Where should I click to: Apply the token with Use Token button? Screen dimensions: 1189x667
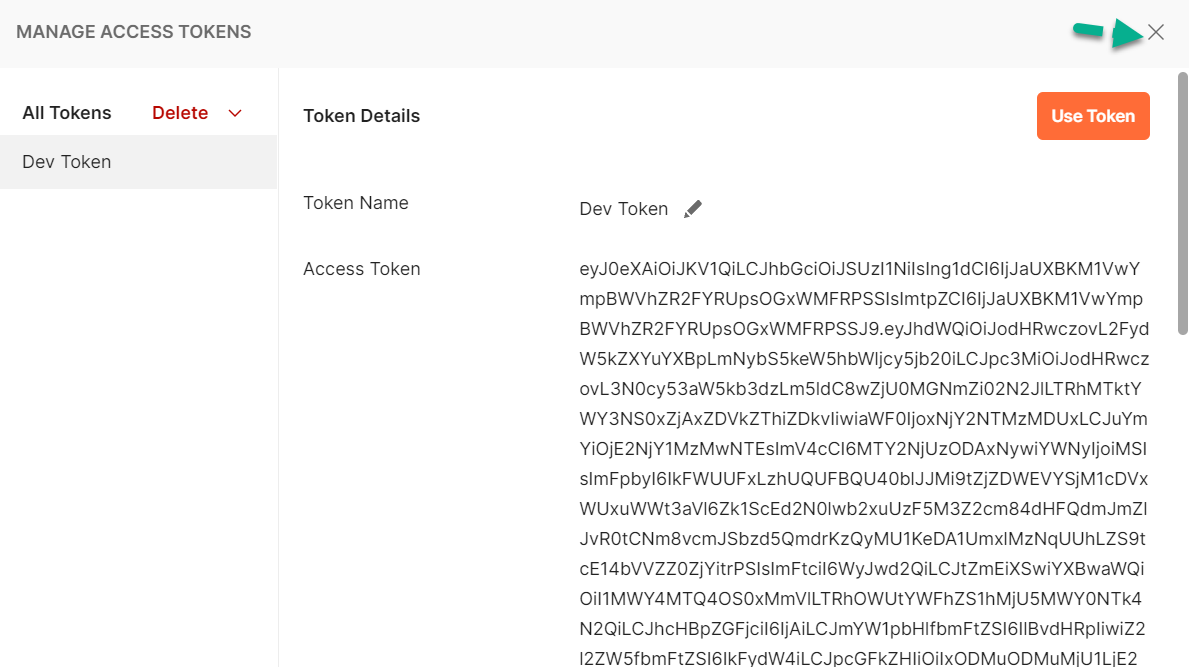pyautogui.click(x=1093, y=116)
